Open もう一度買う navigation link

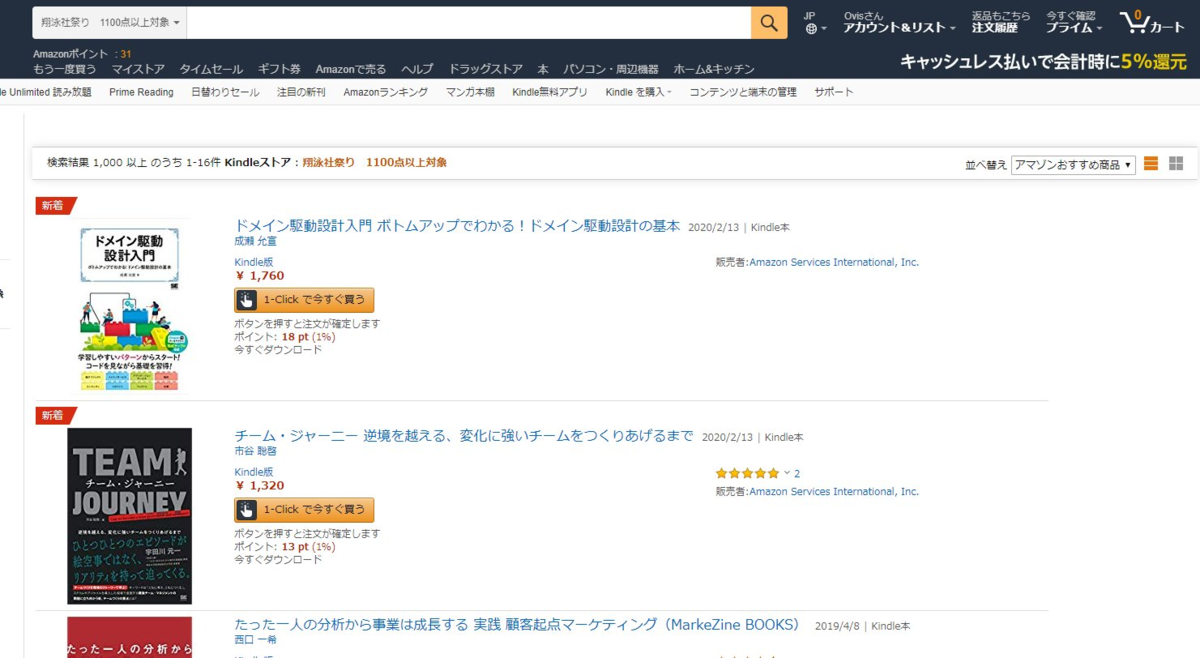pos(65,69)
